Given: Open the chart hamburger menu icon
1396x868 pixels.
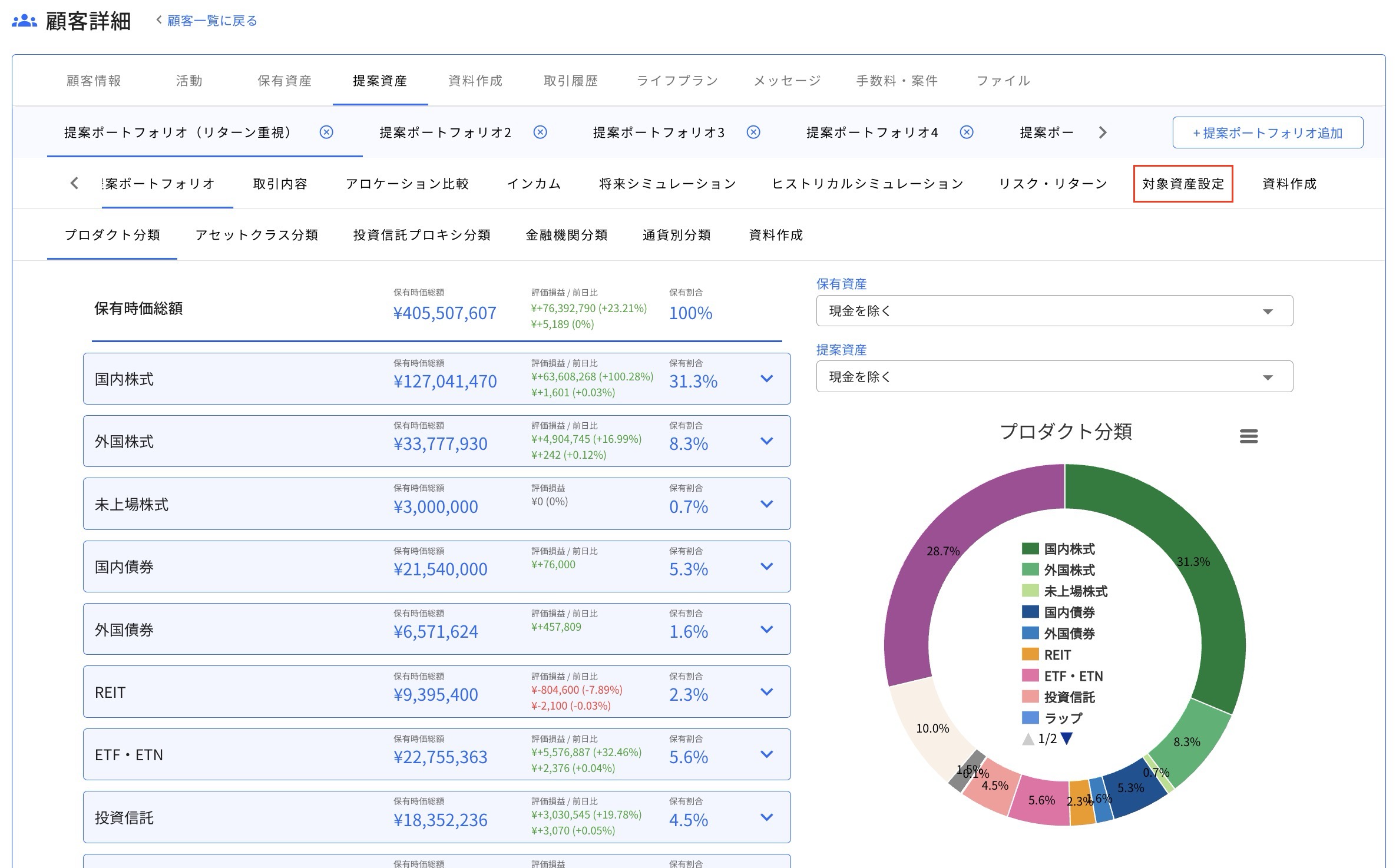Looking at the screenshot, I should pyautogui.click(x=1248, y=436).
